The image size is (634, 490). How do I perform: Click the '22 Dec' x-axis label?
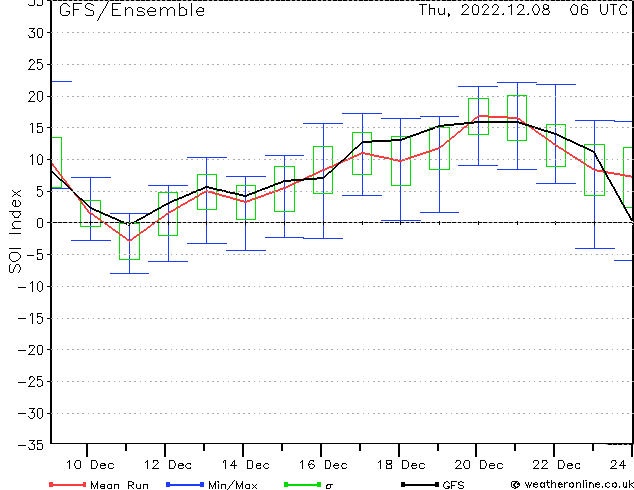(556, 465)
